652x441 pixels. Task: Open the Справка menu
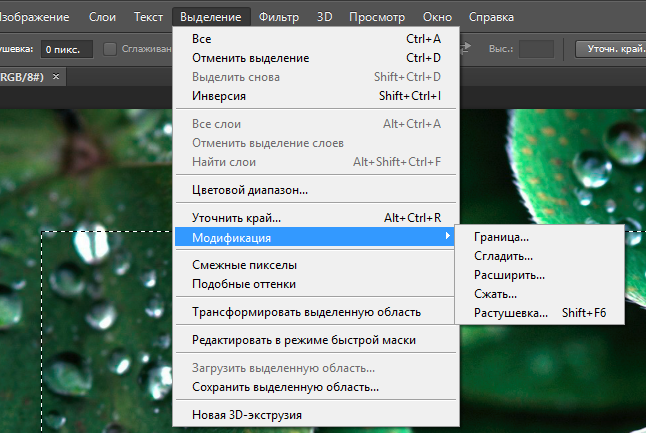tap(491, 17)
